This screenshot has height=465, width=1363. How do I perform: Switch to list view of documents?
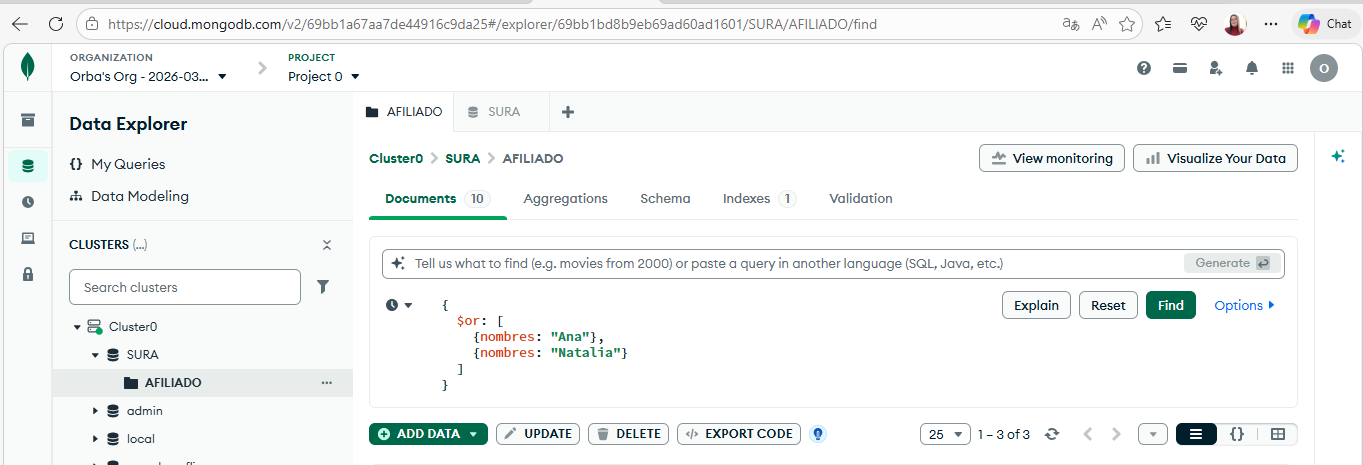1196,434
